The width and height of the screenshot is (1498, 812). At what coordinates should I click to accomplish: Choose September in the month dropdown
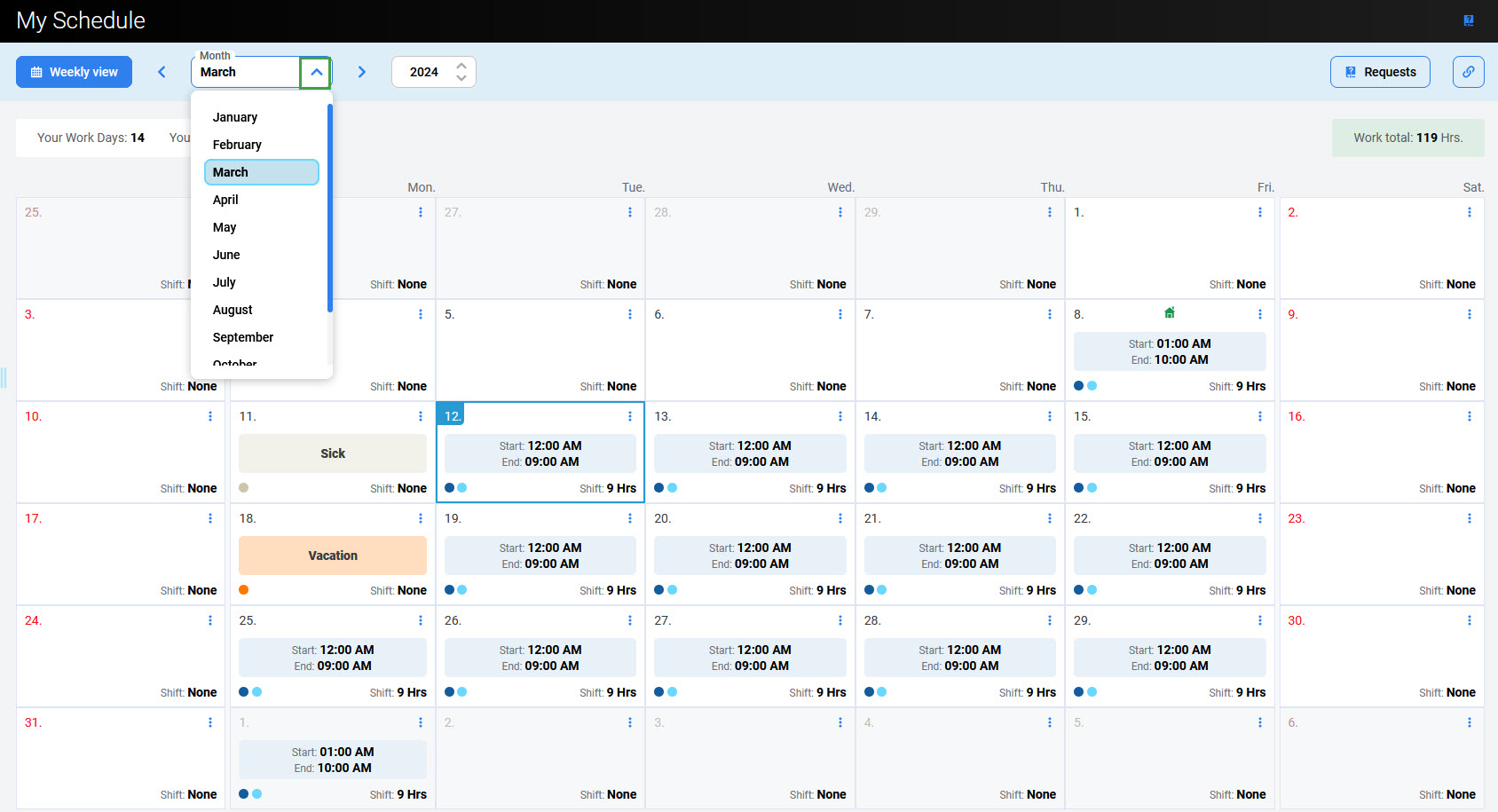point(243,337)
